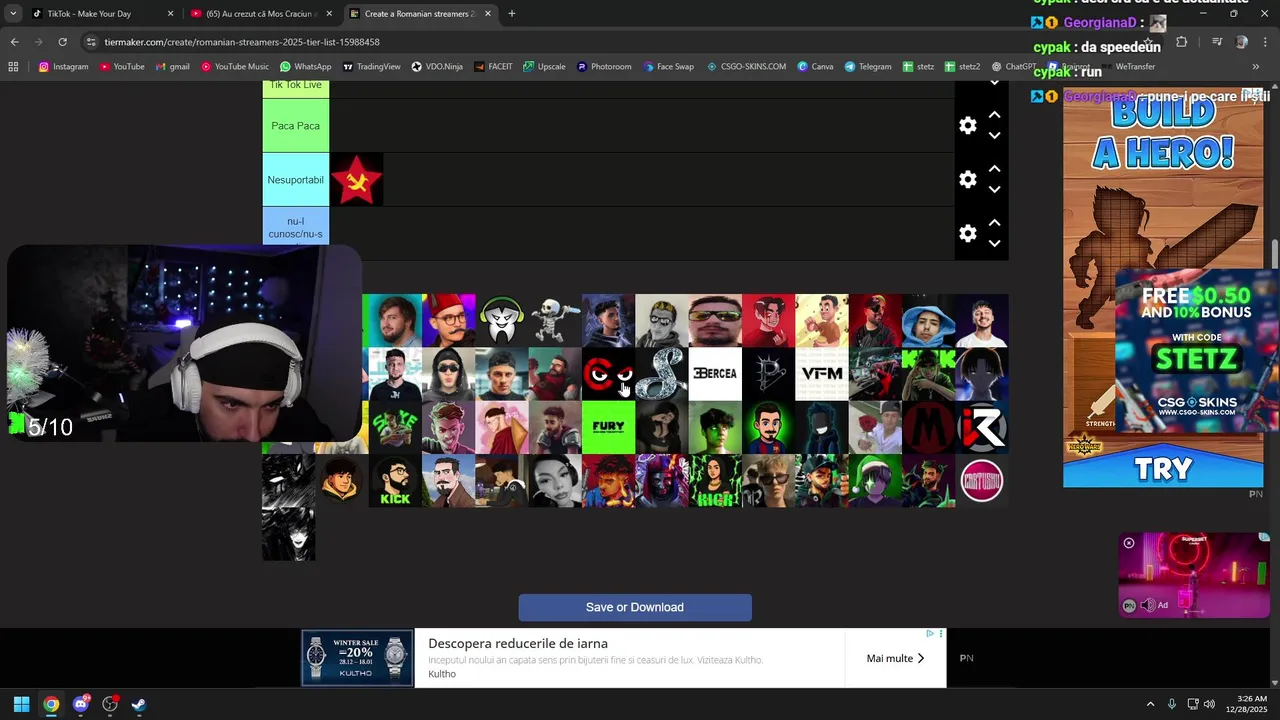Select the silver S logo tile
1280x720 pixels.
[662, 374]
